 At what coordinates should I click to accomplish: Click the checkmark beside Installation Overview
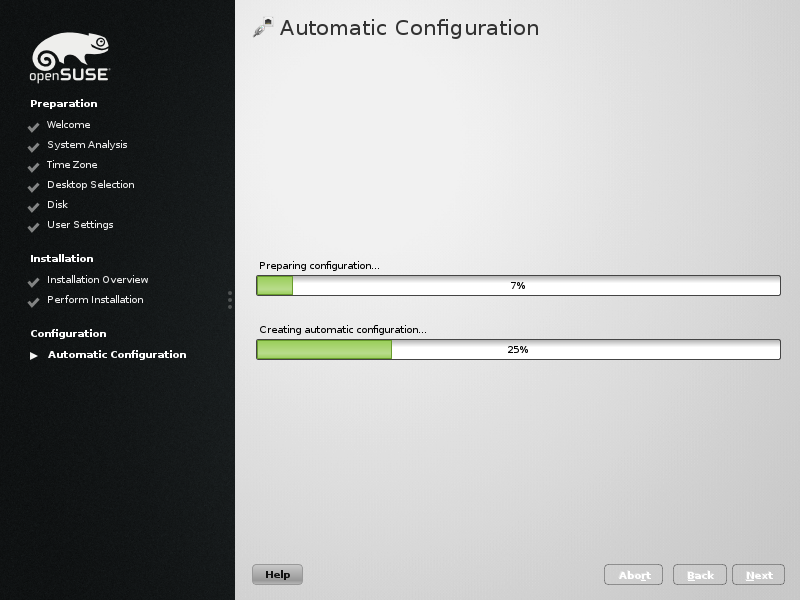pyautogui.click(x=33, y=281)
